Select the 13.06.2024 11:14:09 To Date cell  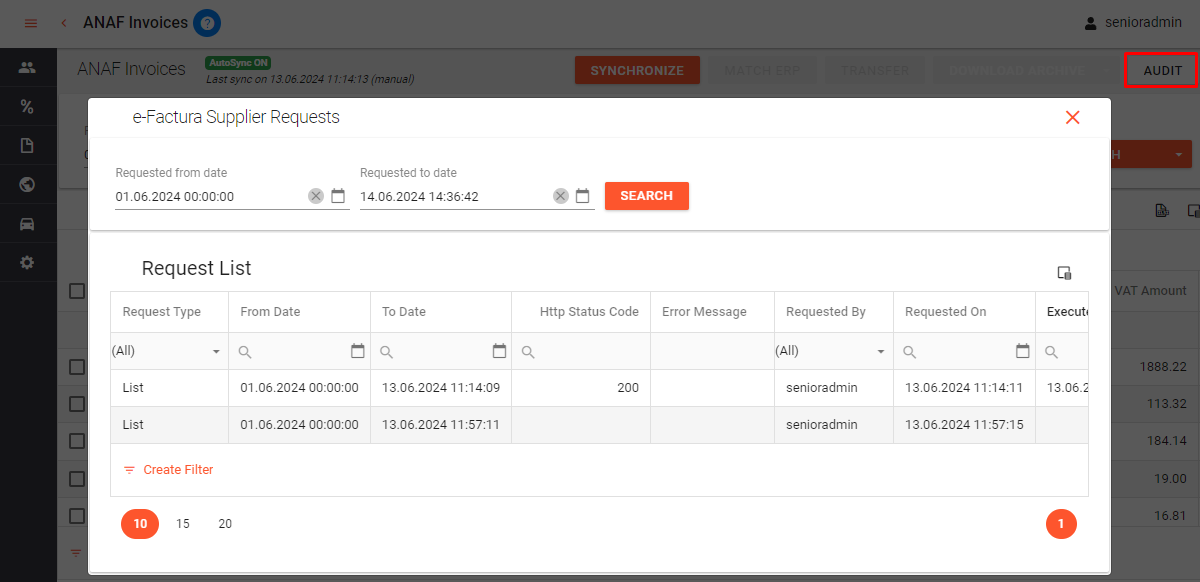pyautogui.click(x=441, y=388)
